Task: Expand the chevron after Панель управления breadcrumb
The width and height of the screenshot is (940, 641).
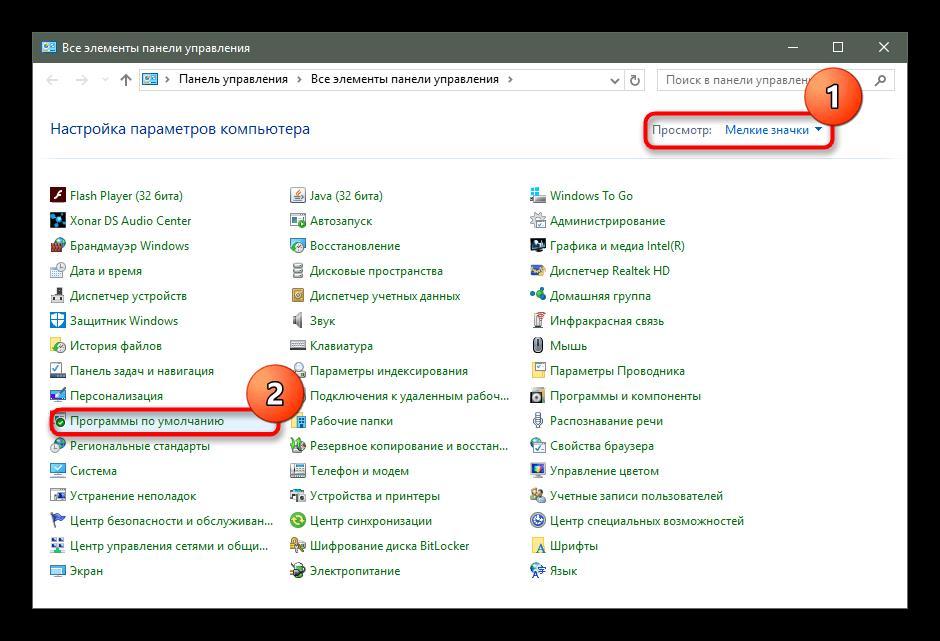Action: point(299,79)
